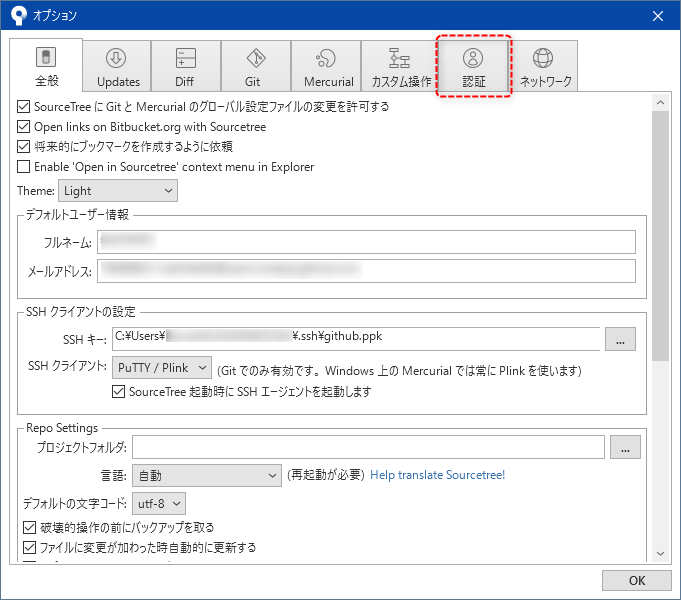
Task: Switch to the ネットワーク tab
Action: tap(544, 66)
